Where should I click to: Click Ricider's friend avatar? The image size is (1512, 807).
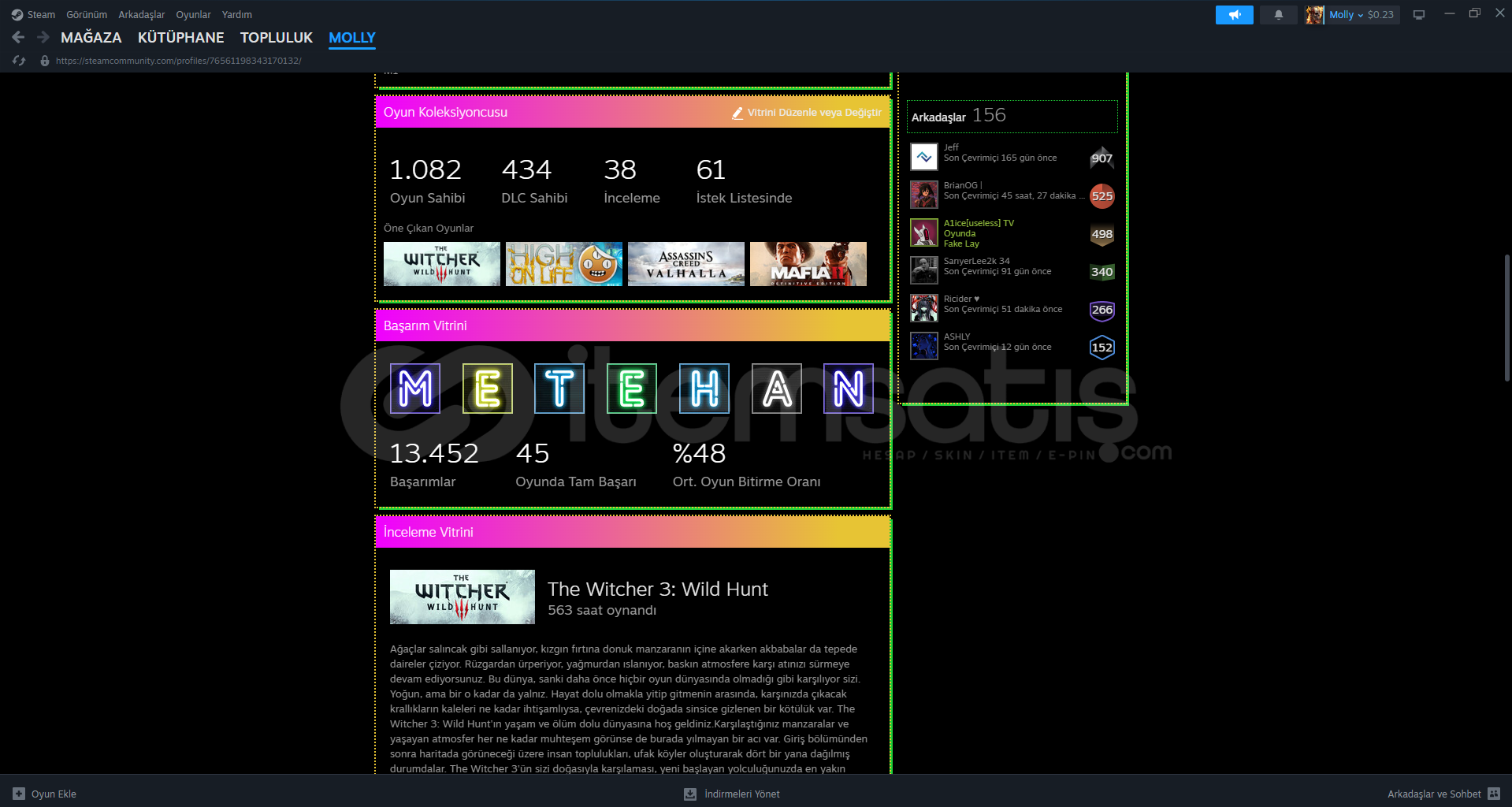924,308
